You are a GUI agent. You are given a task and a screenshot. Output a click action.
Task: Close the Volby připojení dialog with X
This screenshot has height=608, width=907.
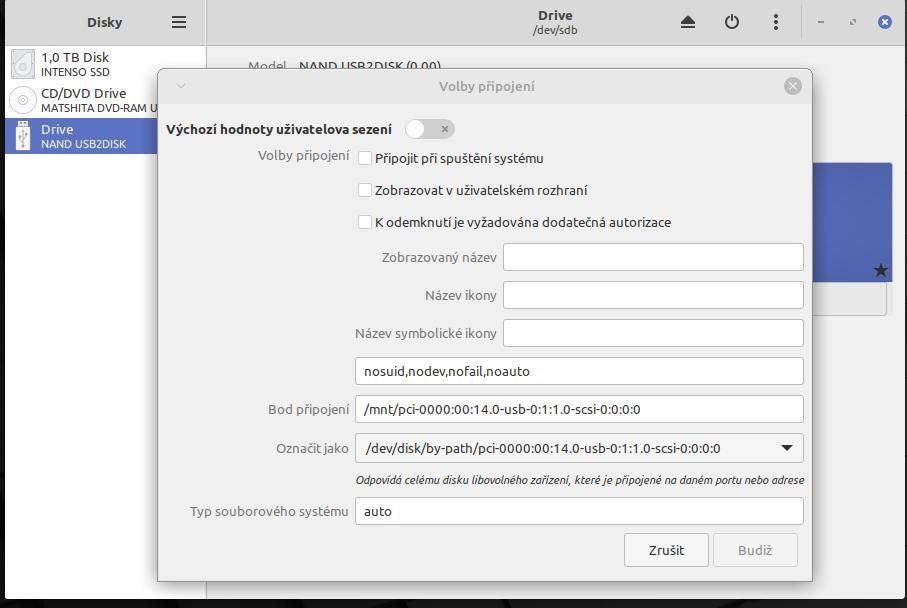(793, 86)
